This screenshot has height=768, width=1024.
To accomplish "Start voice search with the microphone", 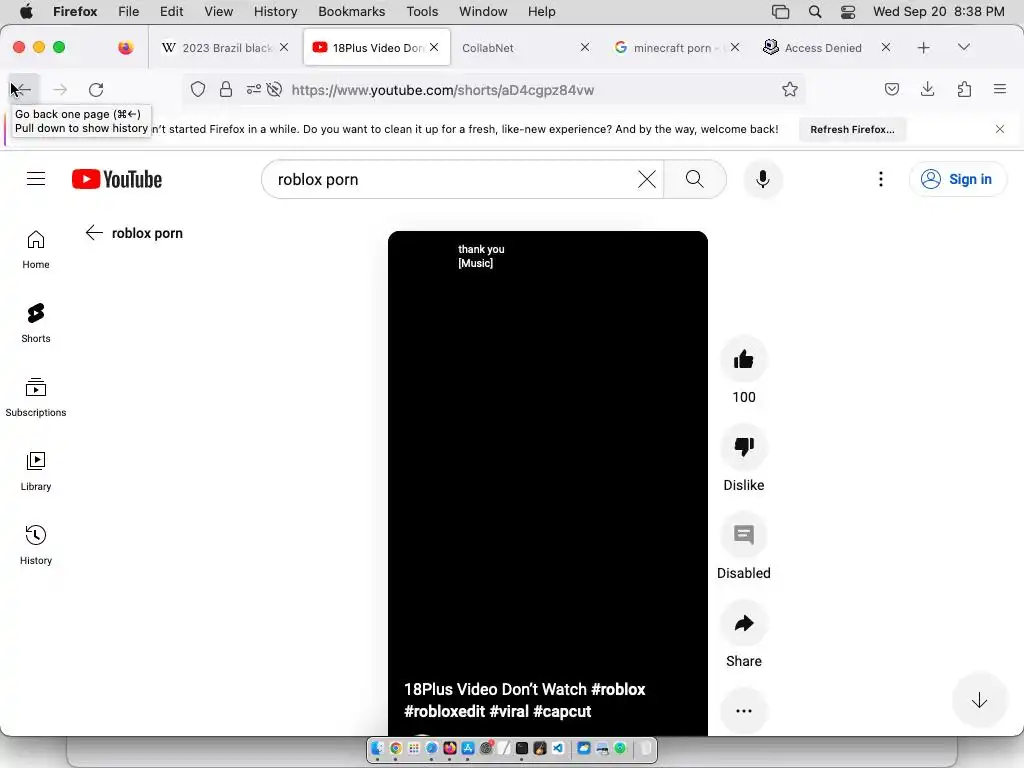I will click(763, 179).
